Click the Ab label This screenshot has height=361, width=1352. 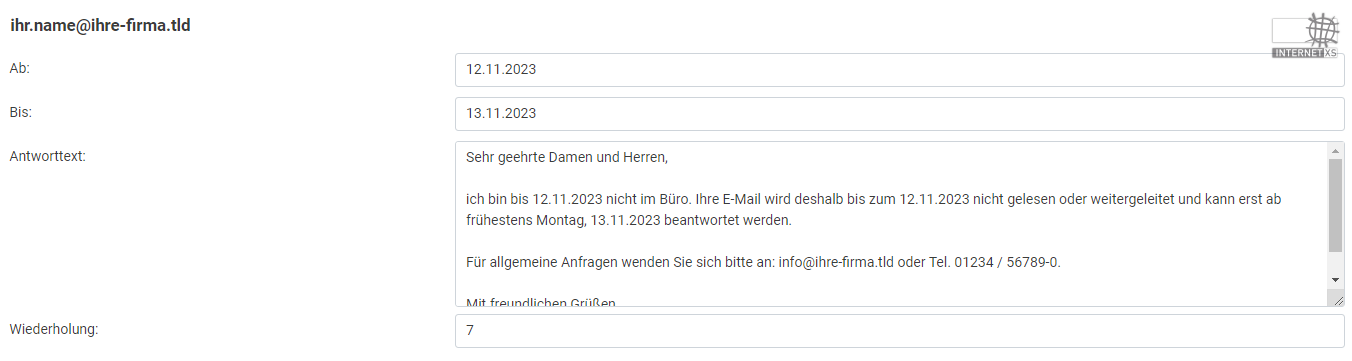[x=20, y=69]
